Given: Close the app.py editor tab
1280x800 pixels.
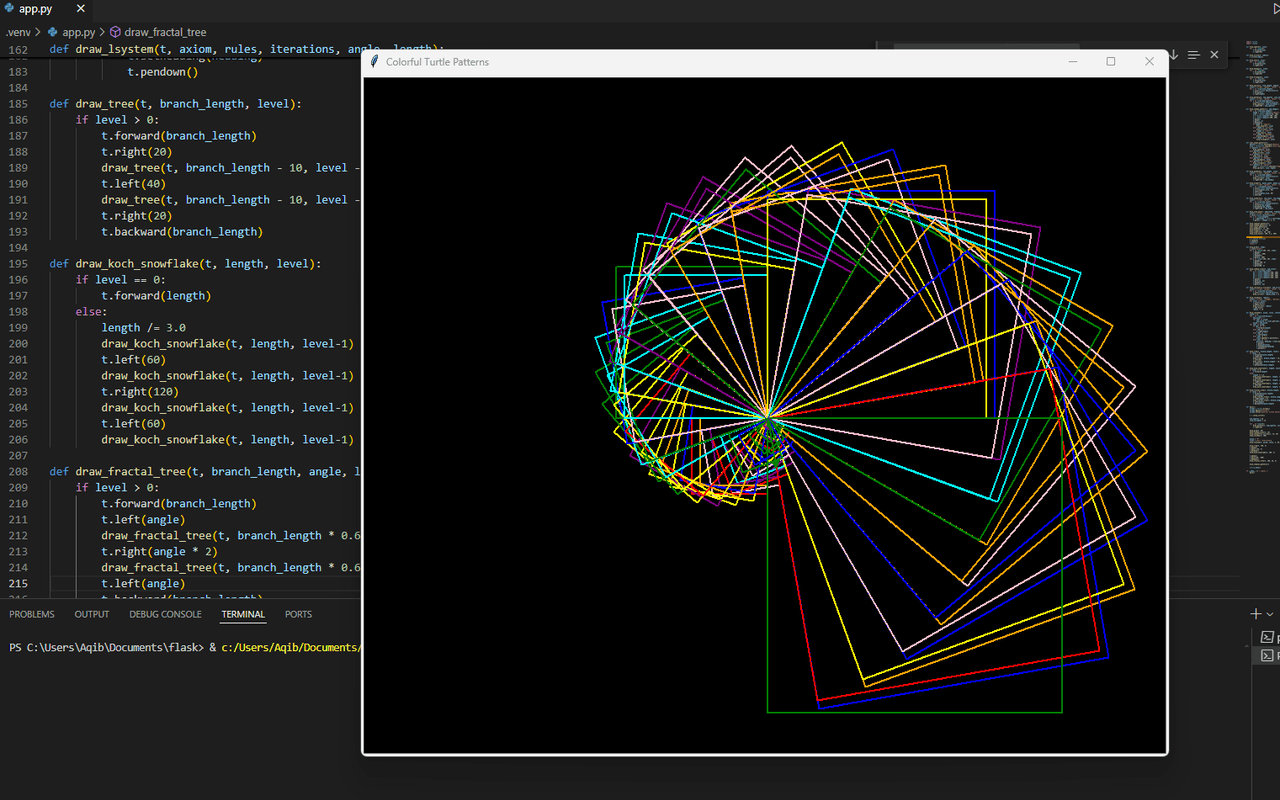Looking at the screenshot, I should point(79,9).
